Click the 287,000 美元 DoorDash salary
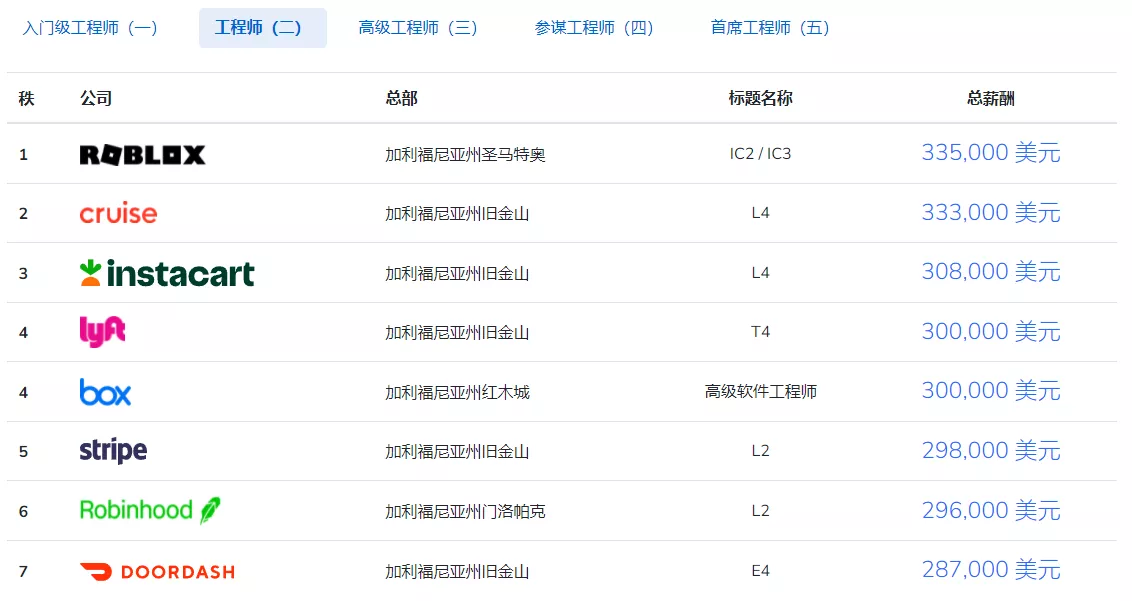The image size is (1132, 601). 990,571
